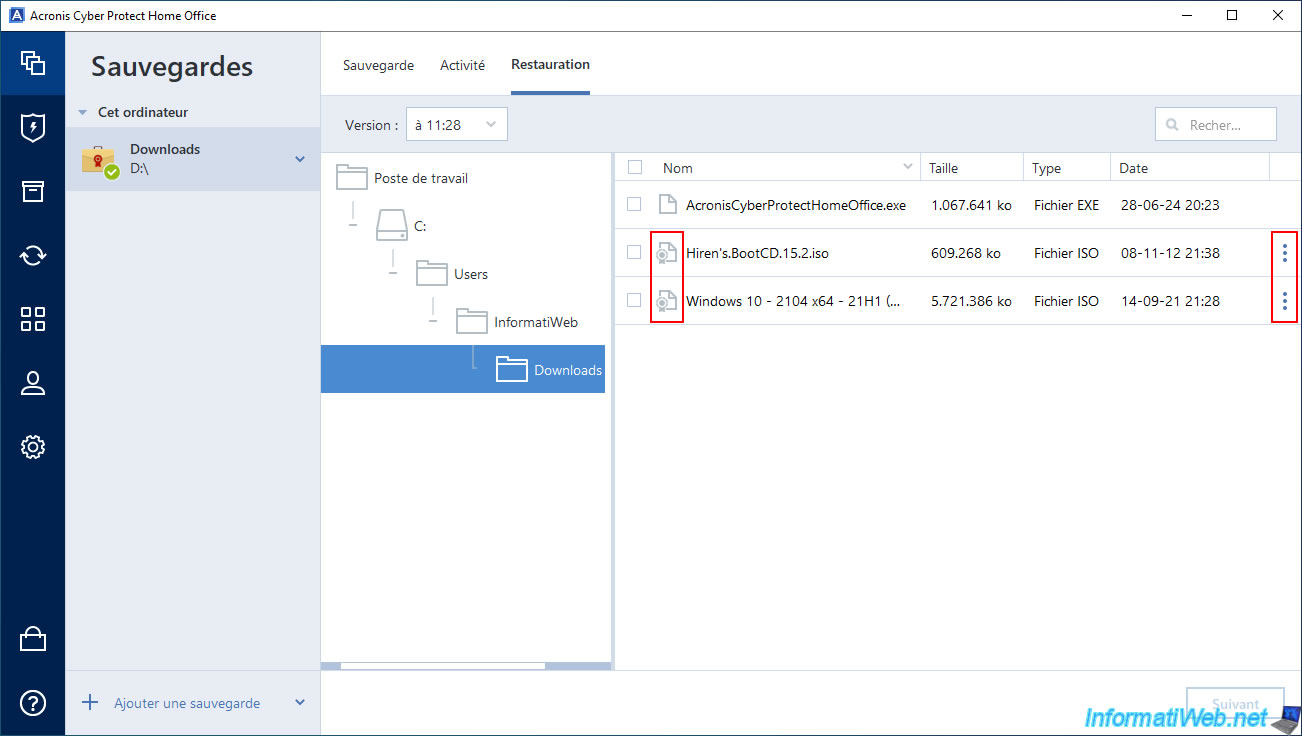Select the C: node in tree
This screenshot has height=736, width=1302.
(420, 227)
